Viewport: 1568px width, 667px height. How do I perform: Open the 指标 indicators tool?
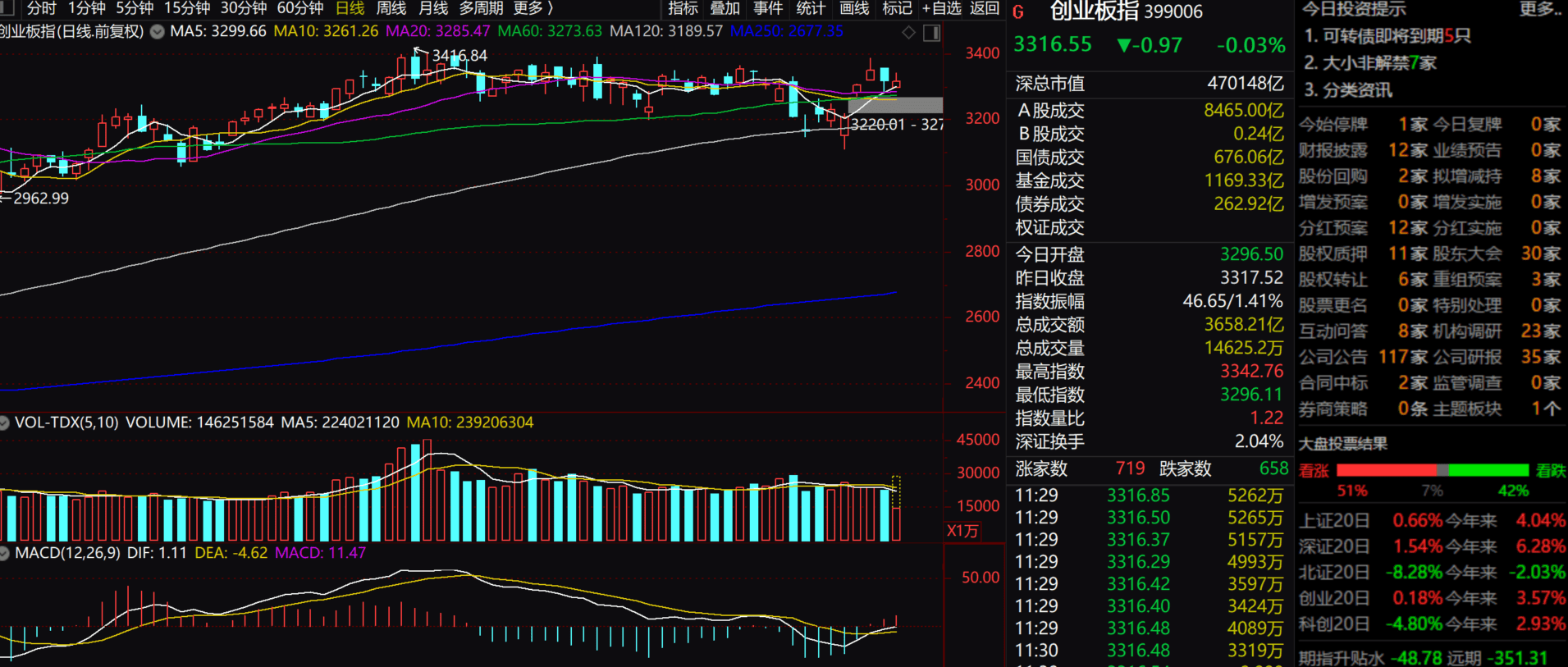pyautogui.click(x=683, y=8)
